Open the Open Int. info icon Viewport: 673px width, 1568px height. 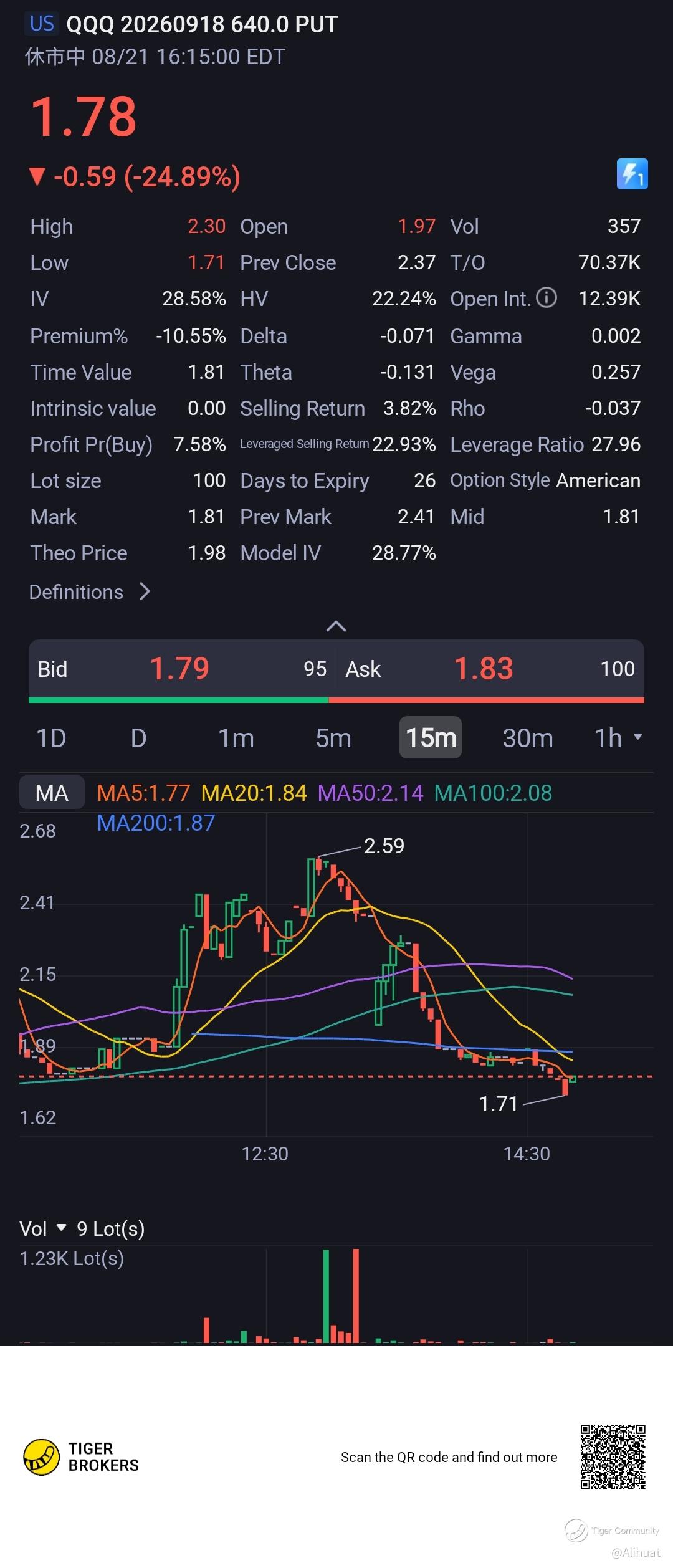[547, 298]
